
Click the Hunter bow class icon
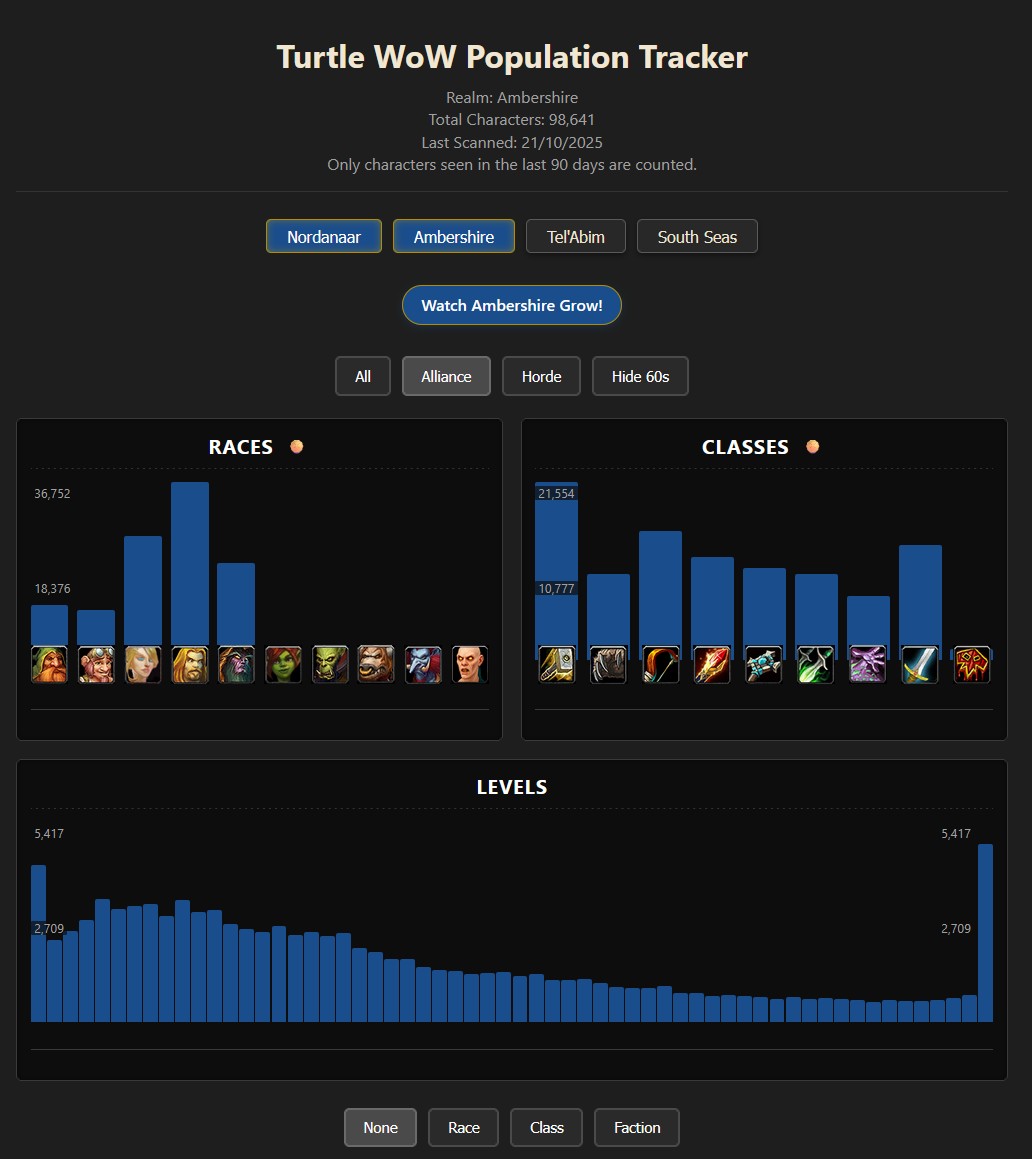point(660,664)
